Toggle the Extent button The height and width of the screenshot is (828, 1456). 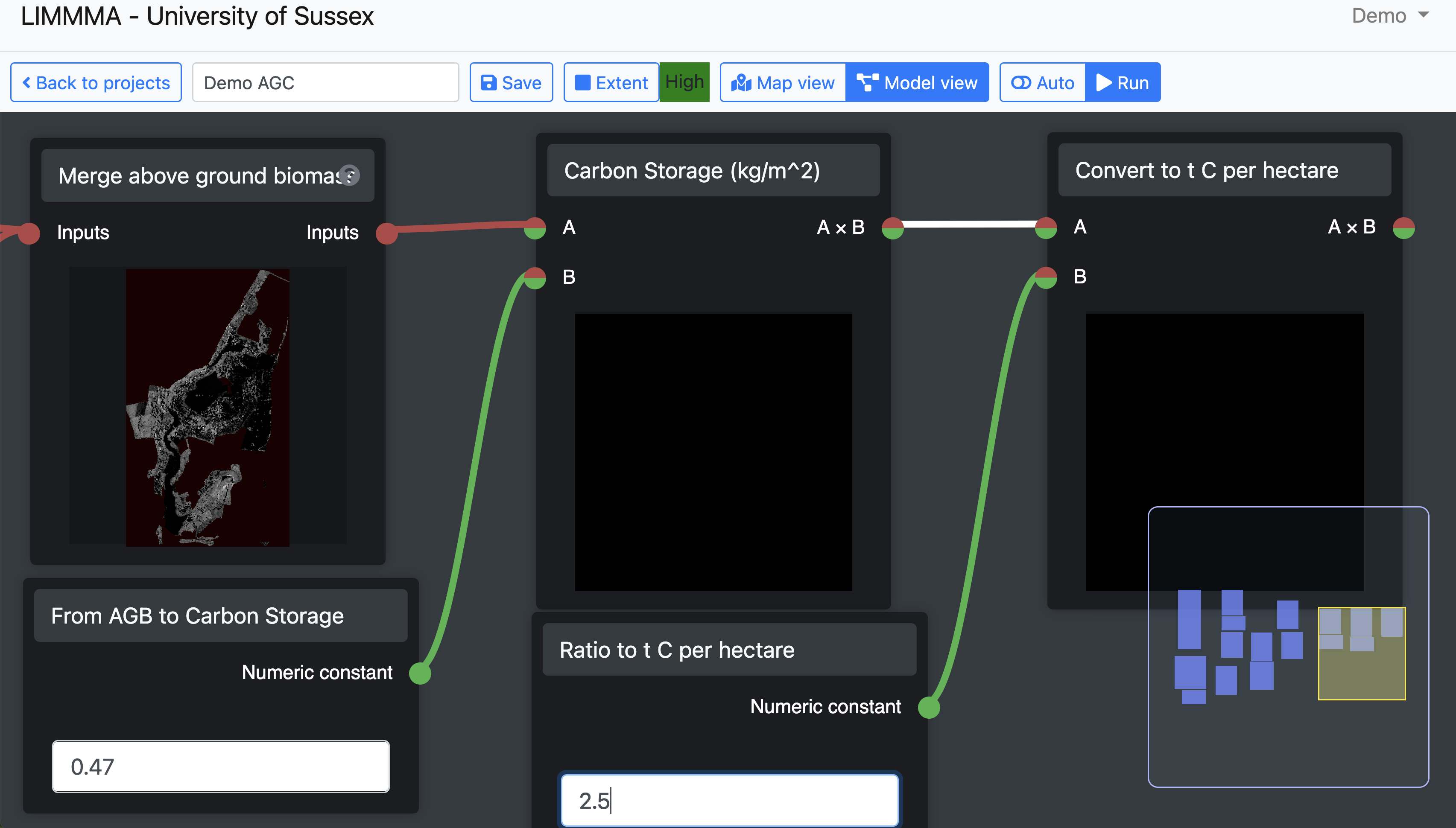tap(611, 82)
